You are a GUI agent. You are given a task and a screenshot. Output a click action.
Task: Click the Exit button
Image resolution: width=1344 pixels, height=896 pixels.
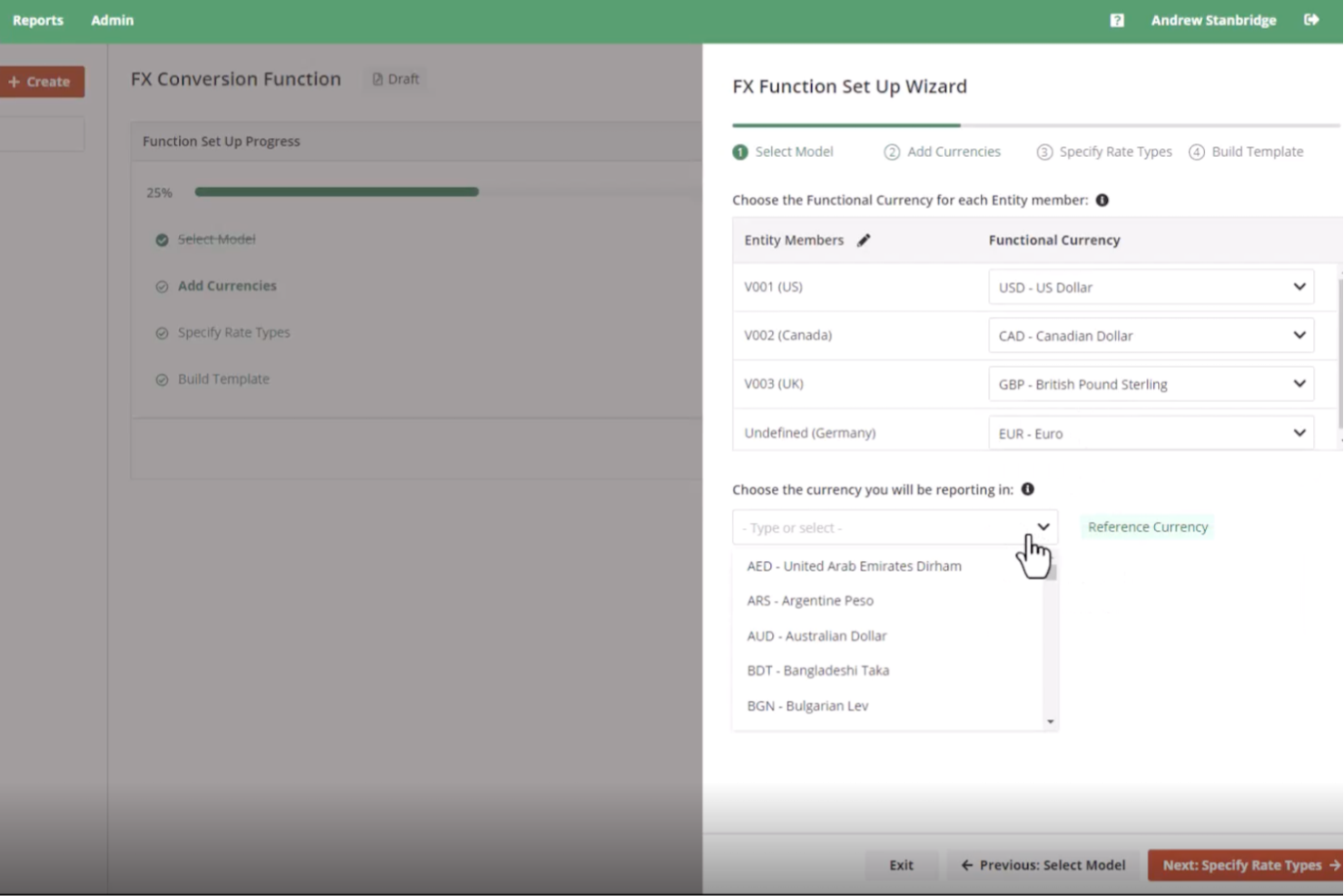click(901, 865)
